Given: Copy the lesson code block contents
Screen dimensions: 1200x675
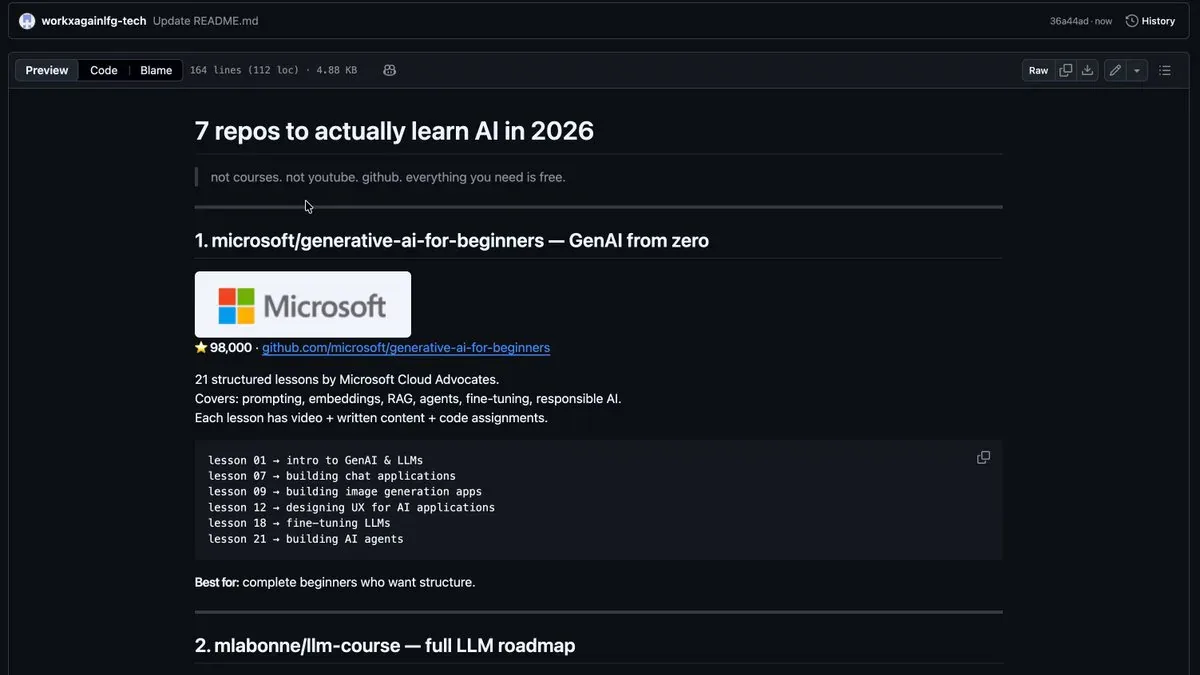Looking at the screenshot, I should 983,457.
